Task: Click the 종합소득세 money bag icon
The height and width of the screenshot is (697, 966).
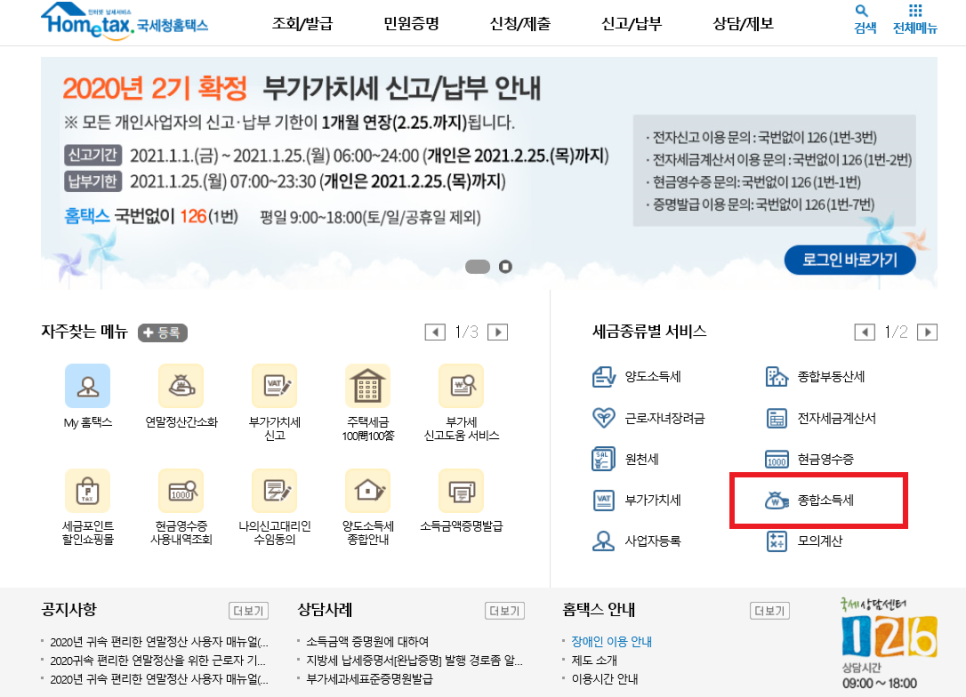Action: pyautogui.click(x=776, y=500)
